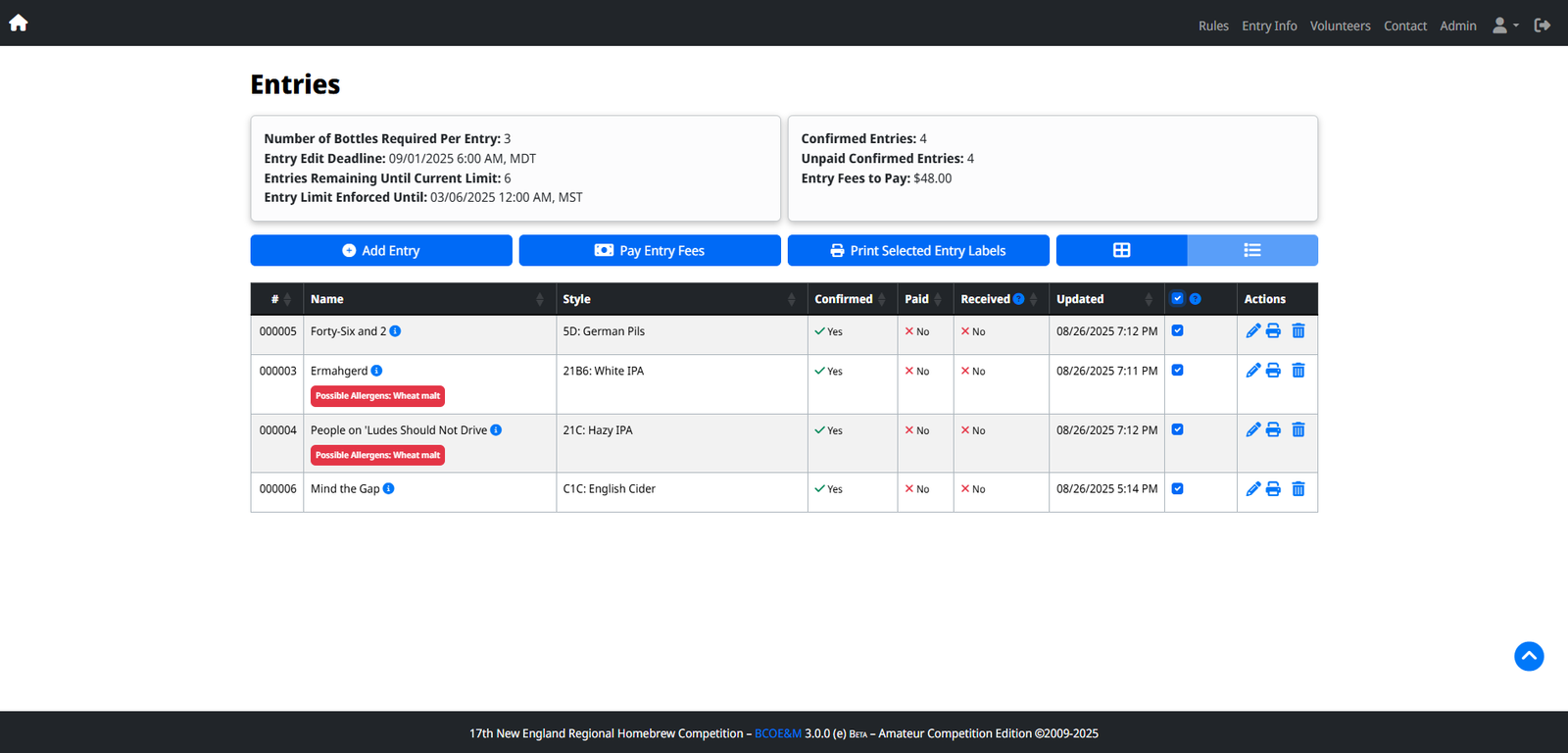Switch to the card grid view
The image size is (1568, 753).
click(1121, 251)
